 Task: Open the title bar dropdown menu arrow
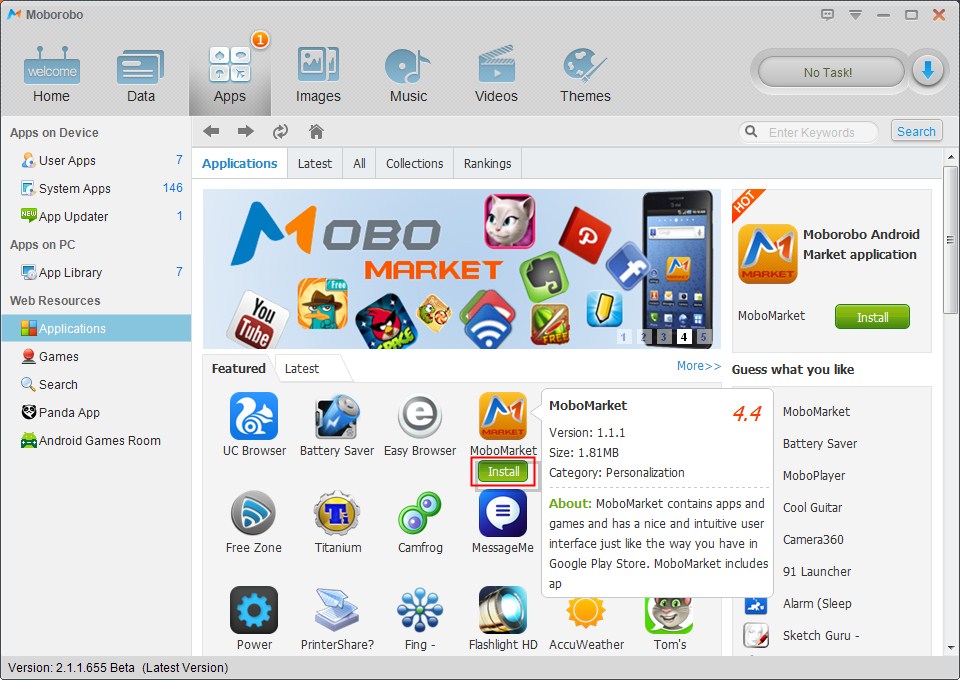click(x=855, y=15)
